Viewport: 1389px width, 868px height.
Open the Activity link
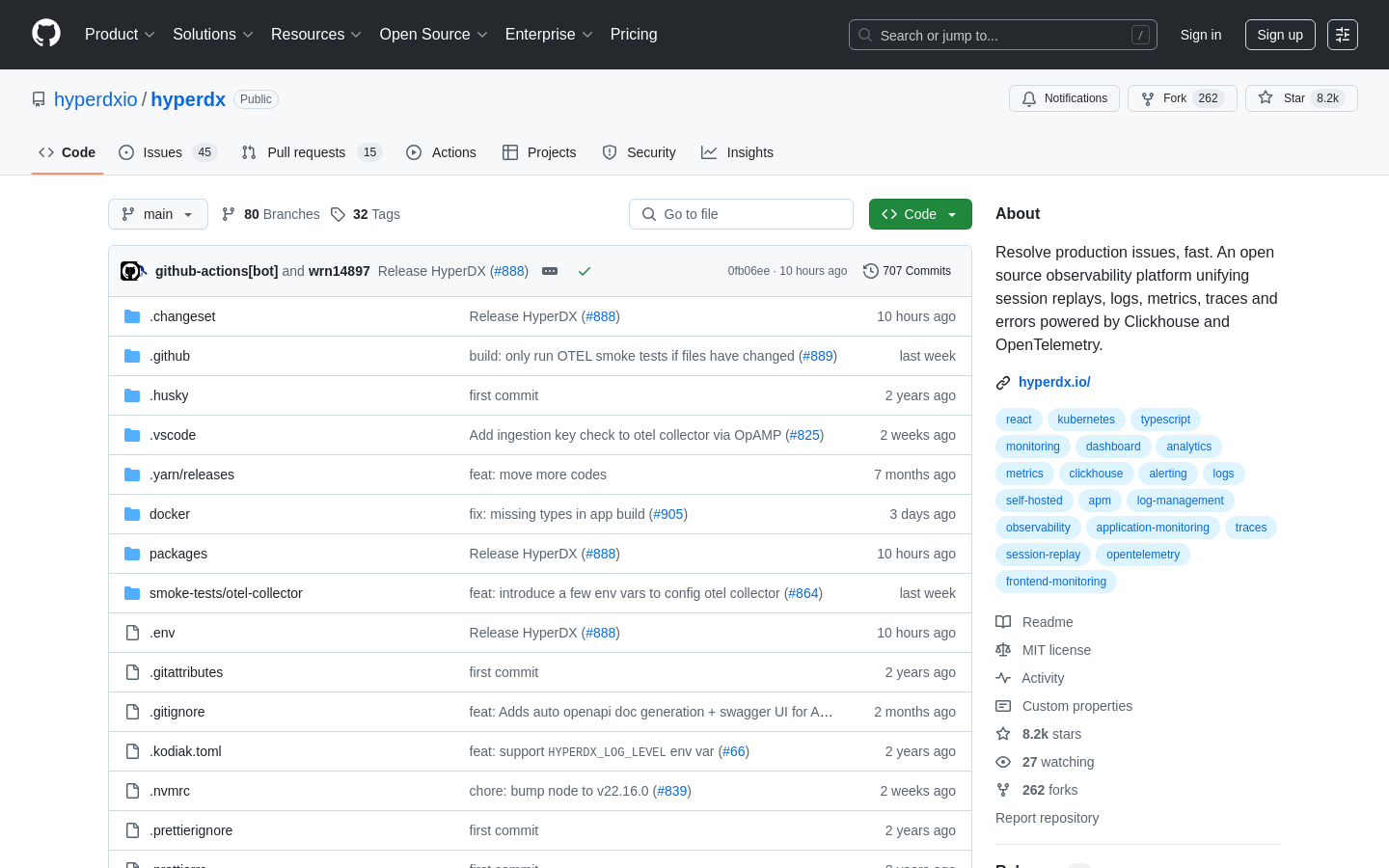click(x=1029, y=678)
